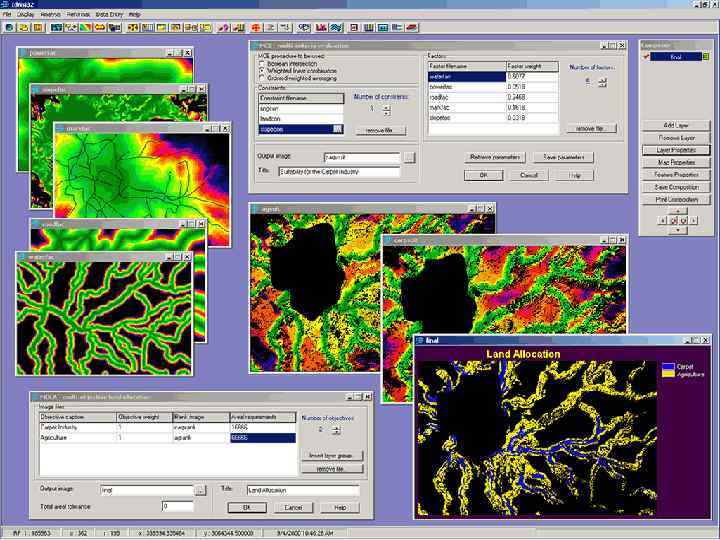720x540 pixels.
Task: Click Insert layer group in MOLA dialog
Action: pos(332,456)
